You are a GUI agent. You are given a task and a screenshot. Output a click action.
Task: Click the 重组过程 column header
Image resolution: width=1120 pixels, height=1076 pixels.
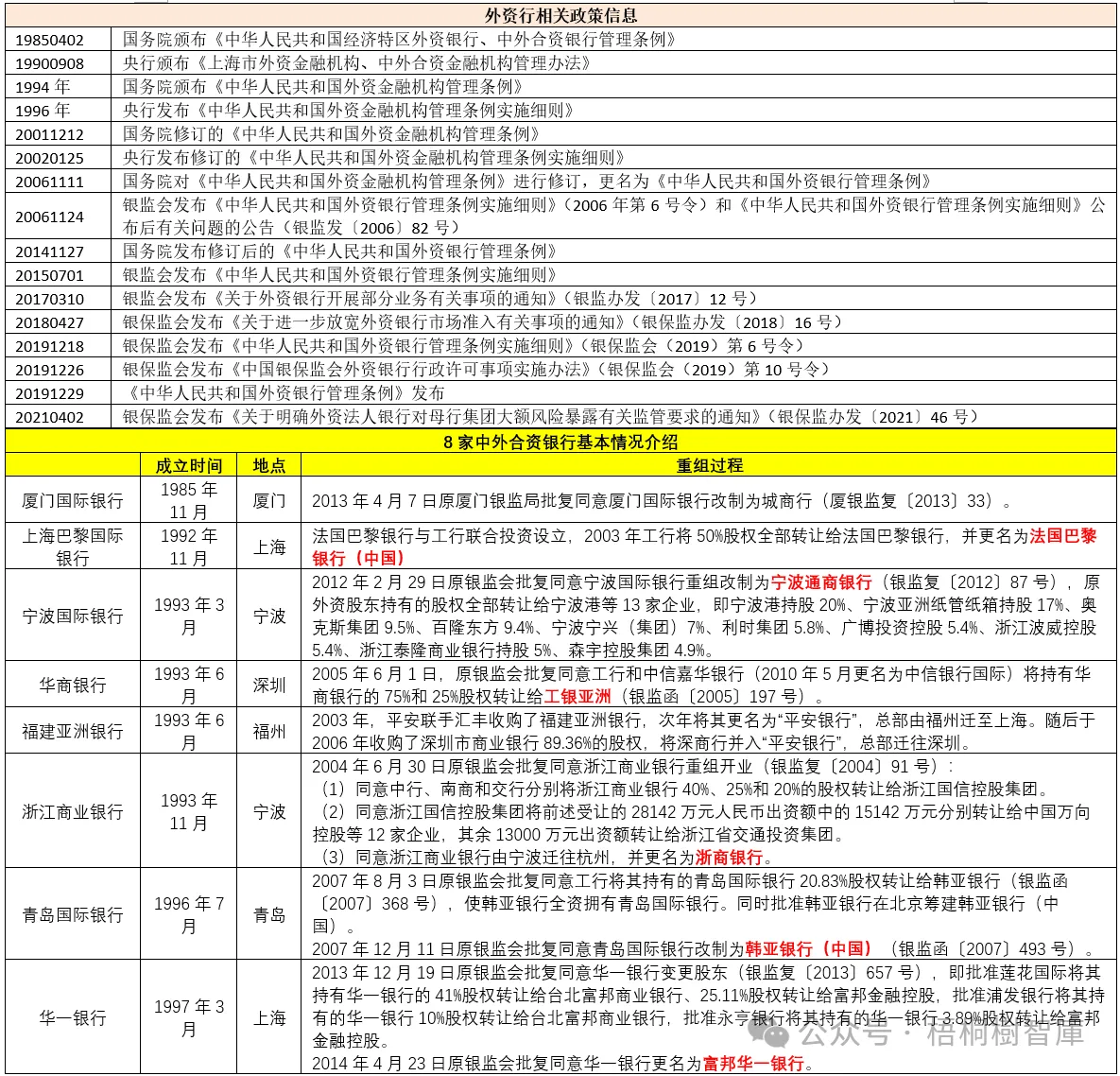(709, 465)
